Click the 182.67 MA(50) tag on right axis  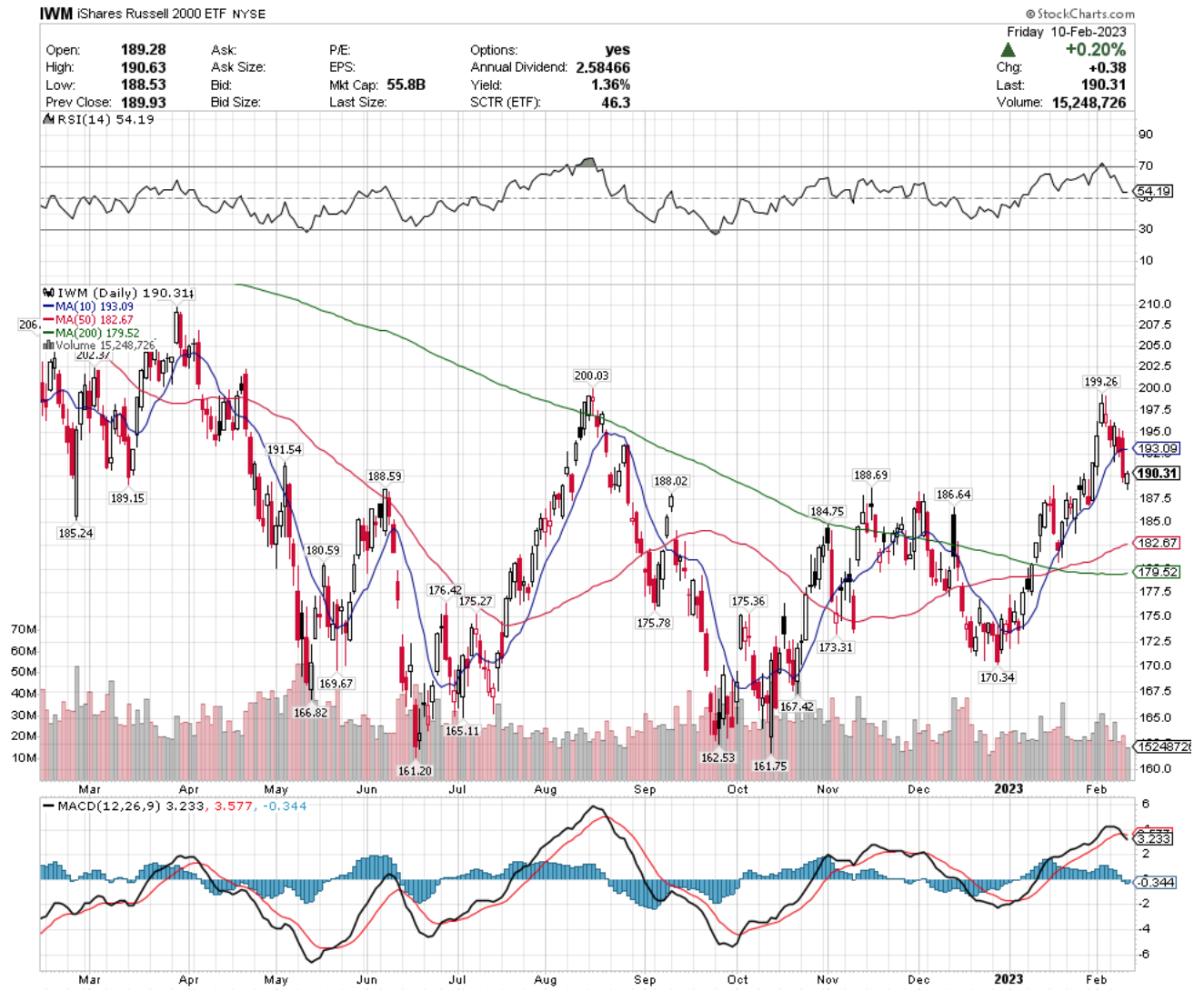coord(1158,543)
